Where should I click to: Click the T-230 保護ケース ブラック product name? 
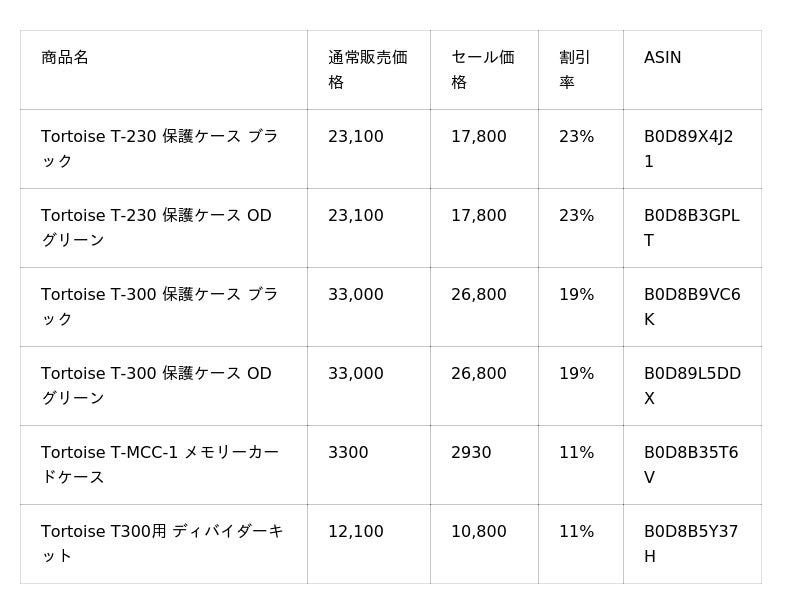coord(160,149)
